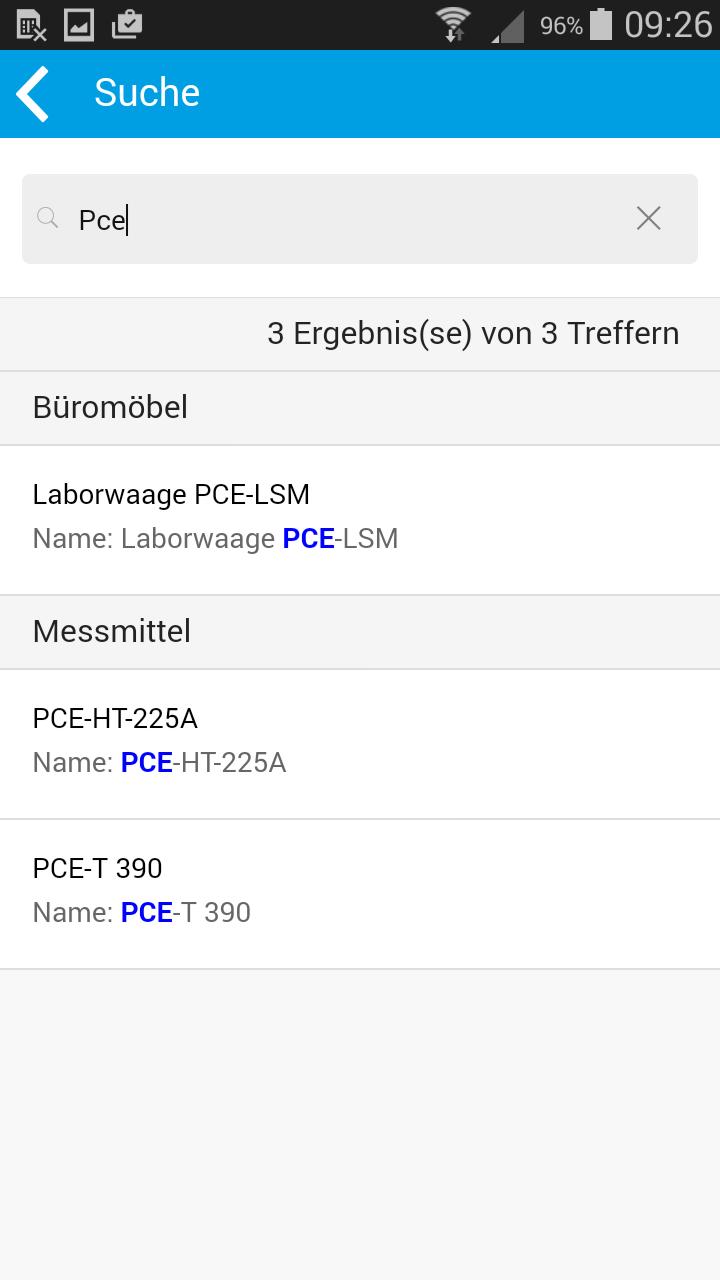Tap the briefcase notification icon
720x1280 pixels.
coord(126,24)
